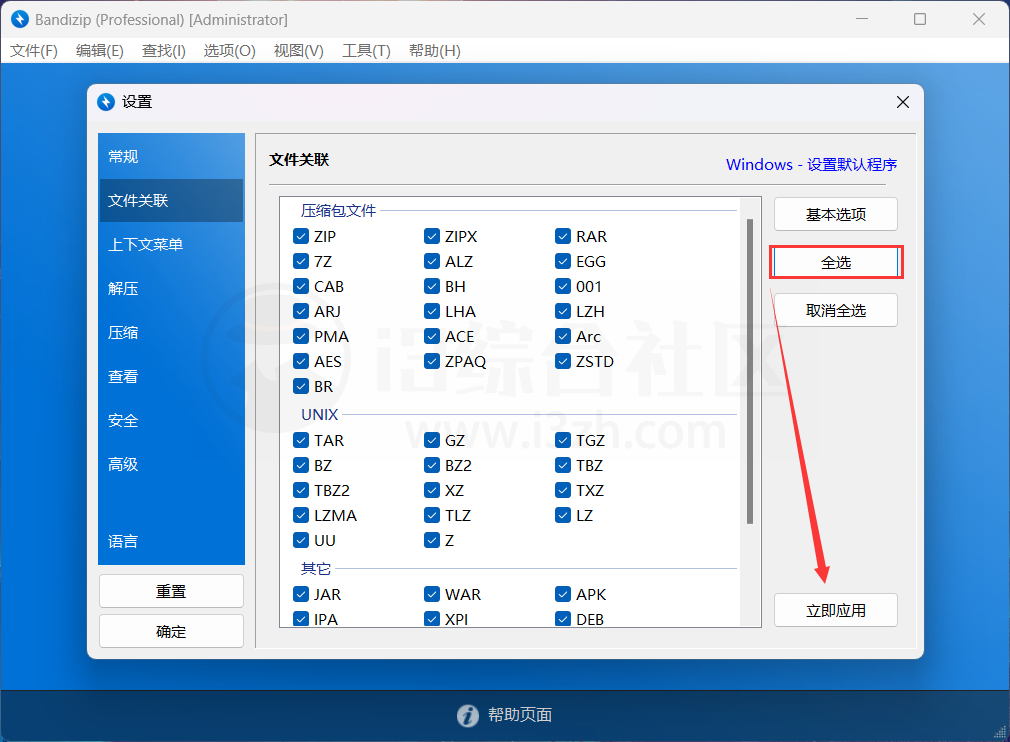The width and height of the screenshot is (1010, 742).
Task: Toggle the JAR checkbox
Action: [x=301, y=595]
